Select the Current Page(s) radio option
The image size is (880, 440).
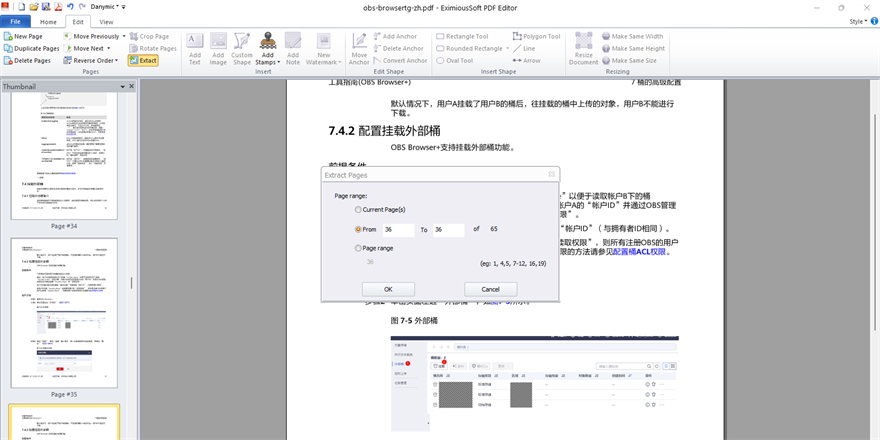point(358,209)
